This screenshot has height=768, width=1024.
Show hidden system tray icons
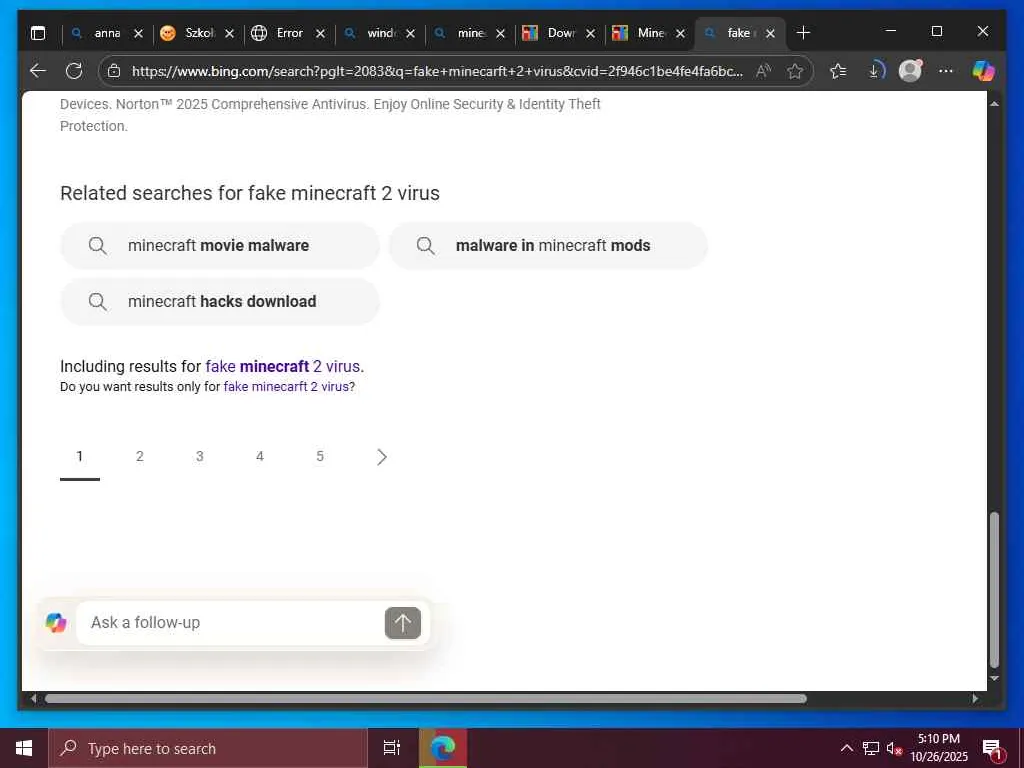(x=846, y=748)
